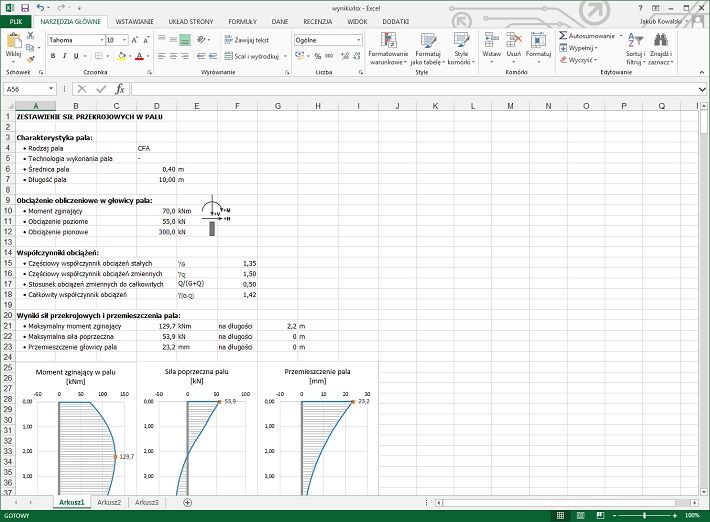Collapse the ribbon with arrow
This screenshot has width=710, height=522.
coord(701,72)
